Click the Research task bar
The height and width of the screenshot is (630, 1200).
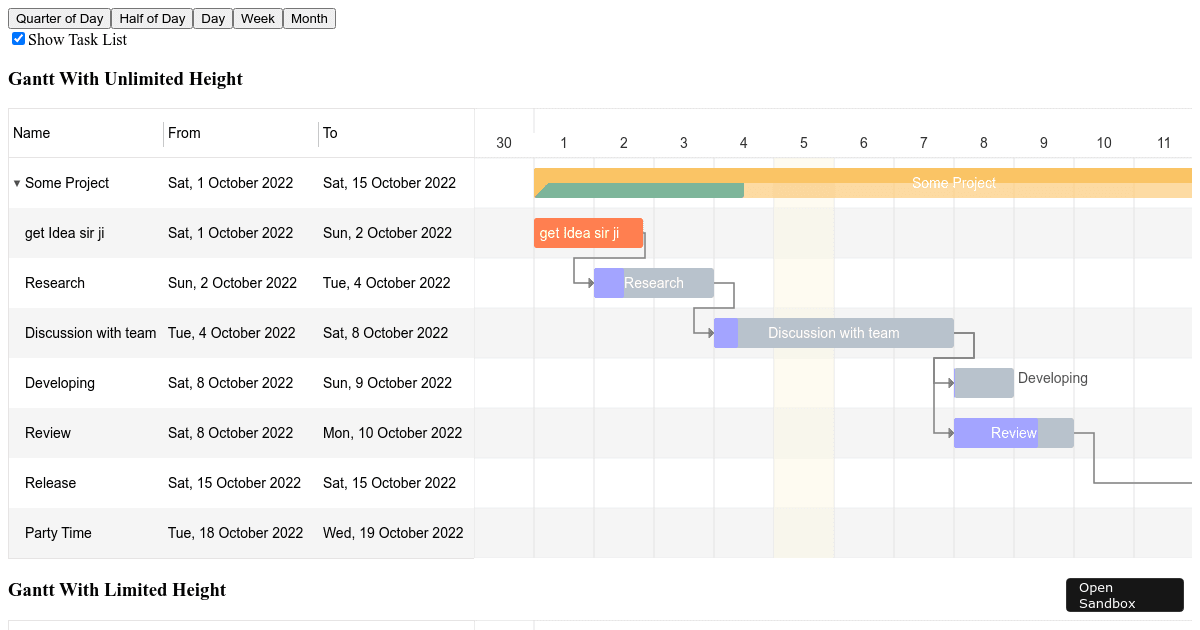tap(655, 283)
